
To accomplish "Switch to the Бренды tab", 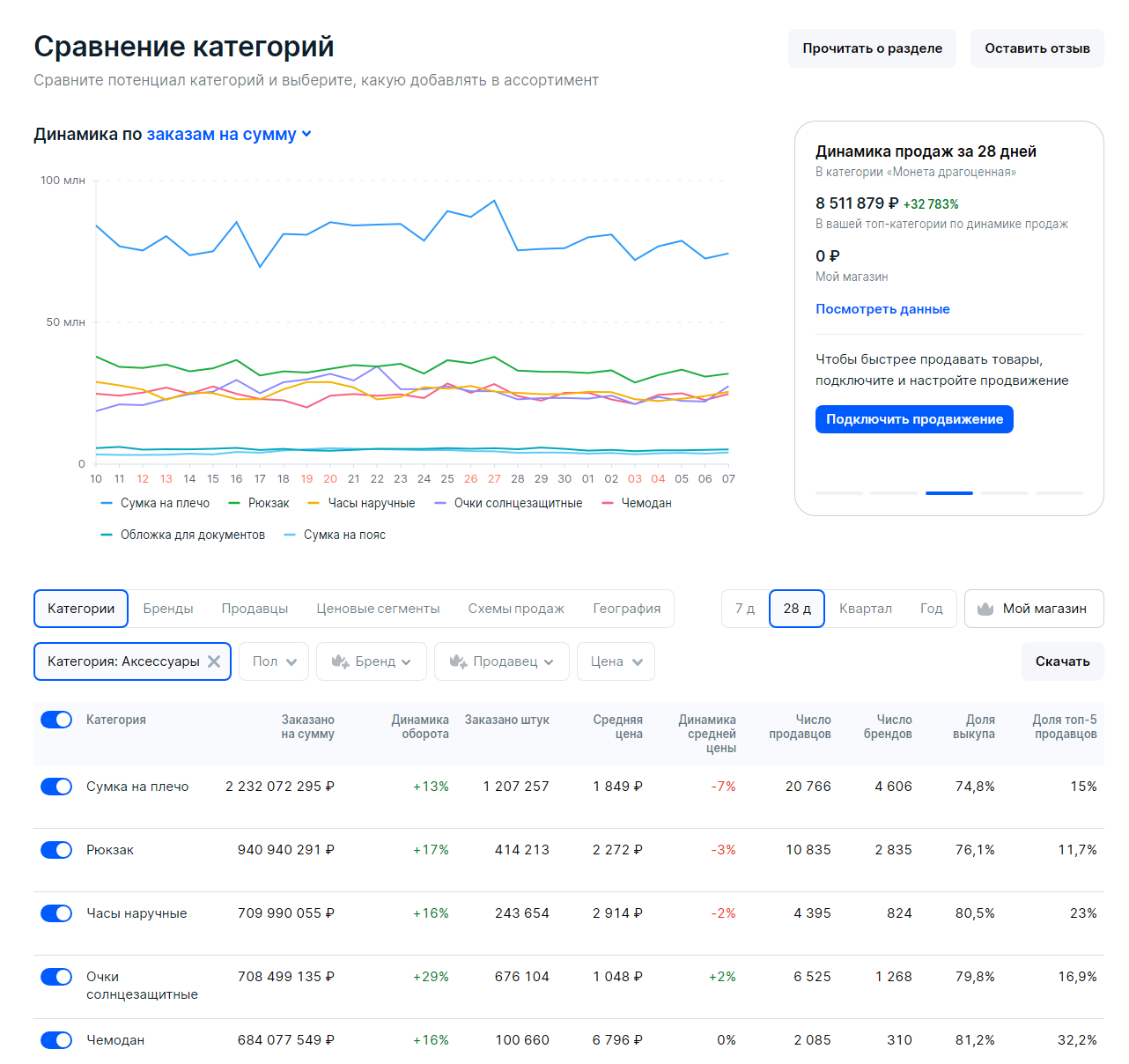I will 168,609.
